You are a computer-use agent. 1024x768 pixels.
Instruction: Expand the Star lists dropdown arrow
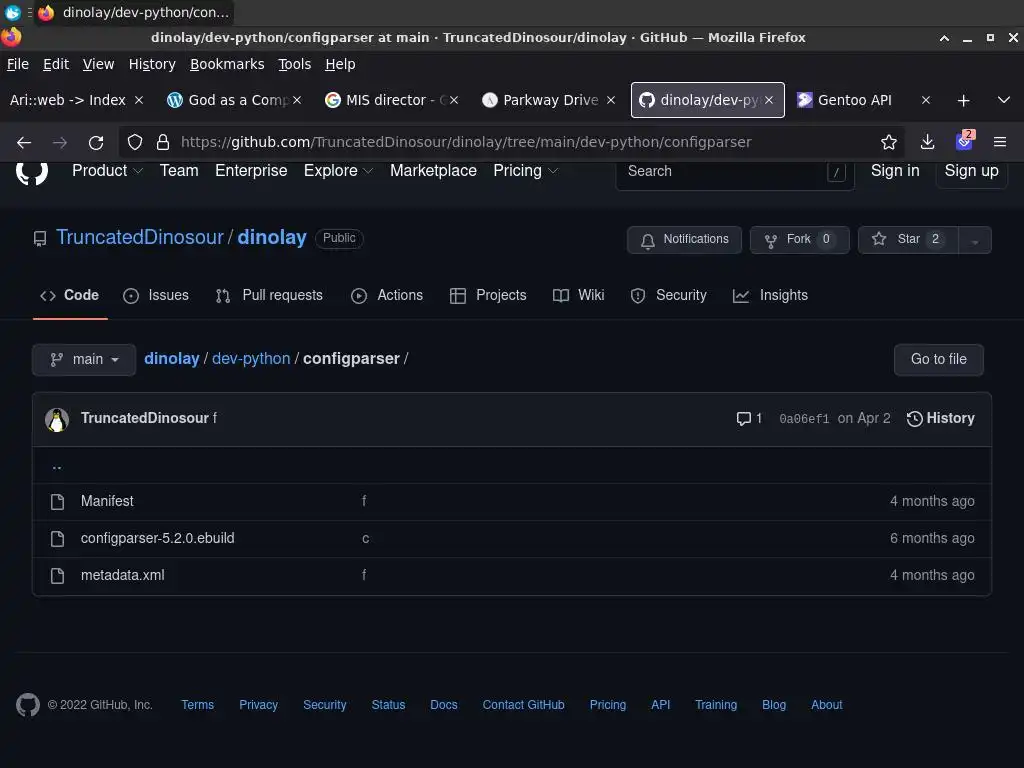[x=975, y=240]
